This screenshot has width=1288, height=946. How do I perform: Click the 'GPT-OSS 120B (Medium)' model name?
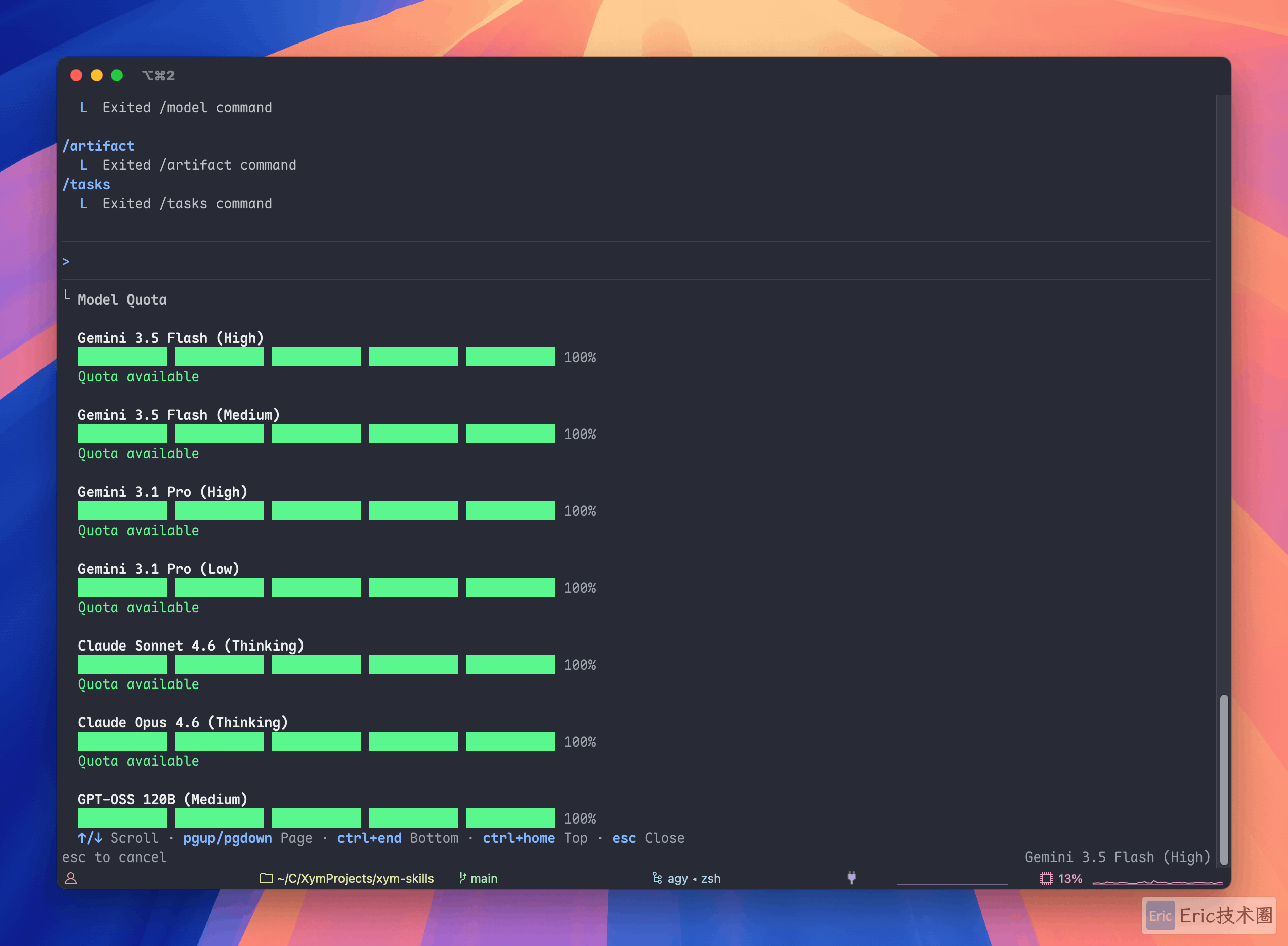tap(163, 799)
